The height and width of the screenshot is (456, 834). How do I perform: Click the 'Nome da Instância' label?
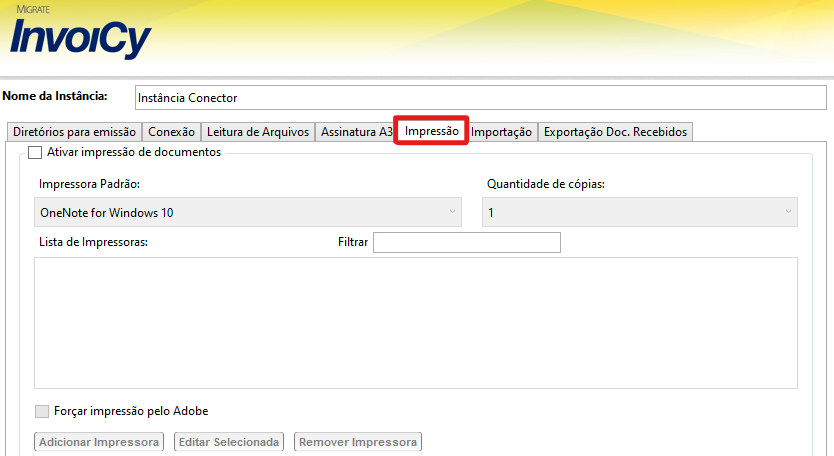point(55,97)
